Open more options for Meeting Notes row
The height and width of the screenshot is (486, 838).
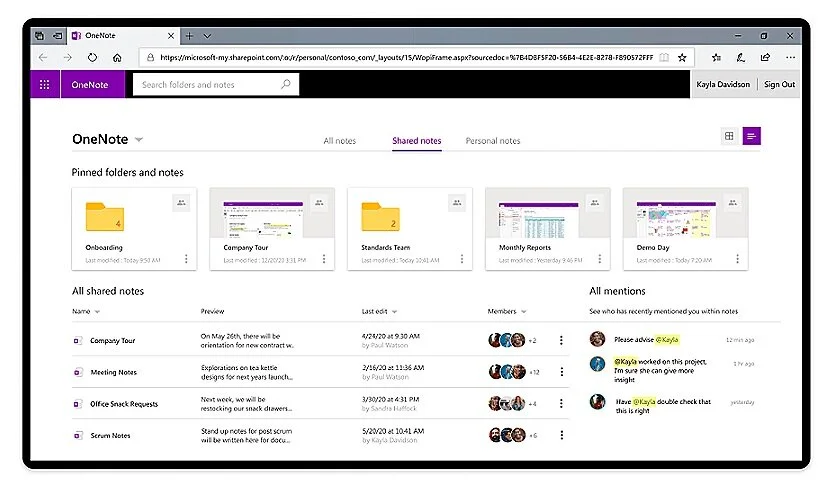coord(561,372)
